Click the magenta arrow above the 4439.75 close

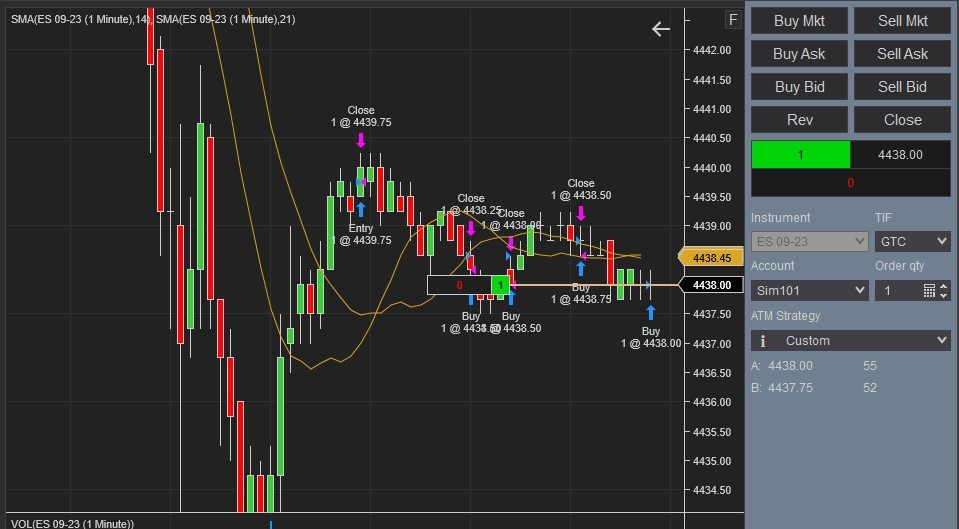pyautogui.click(x=361, y=140)
